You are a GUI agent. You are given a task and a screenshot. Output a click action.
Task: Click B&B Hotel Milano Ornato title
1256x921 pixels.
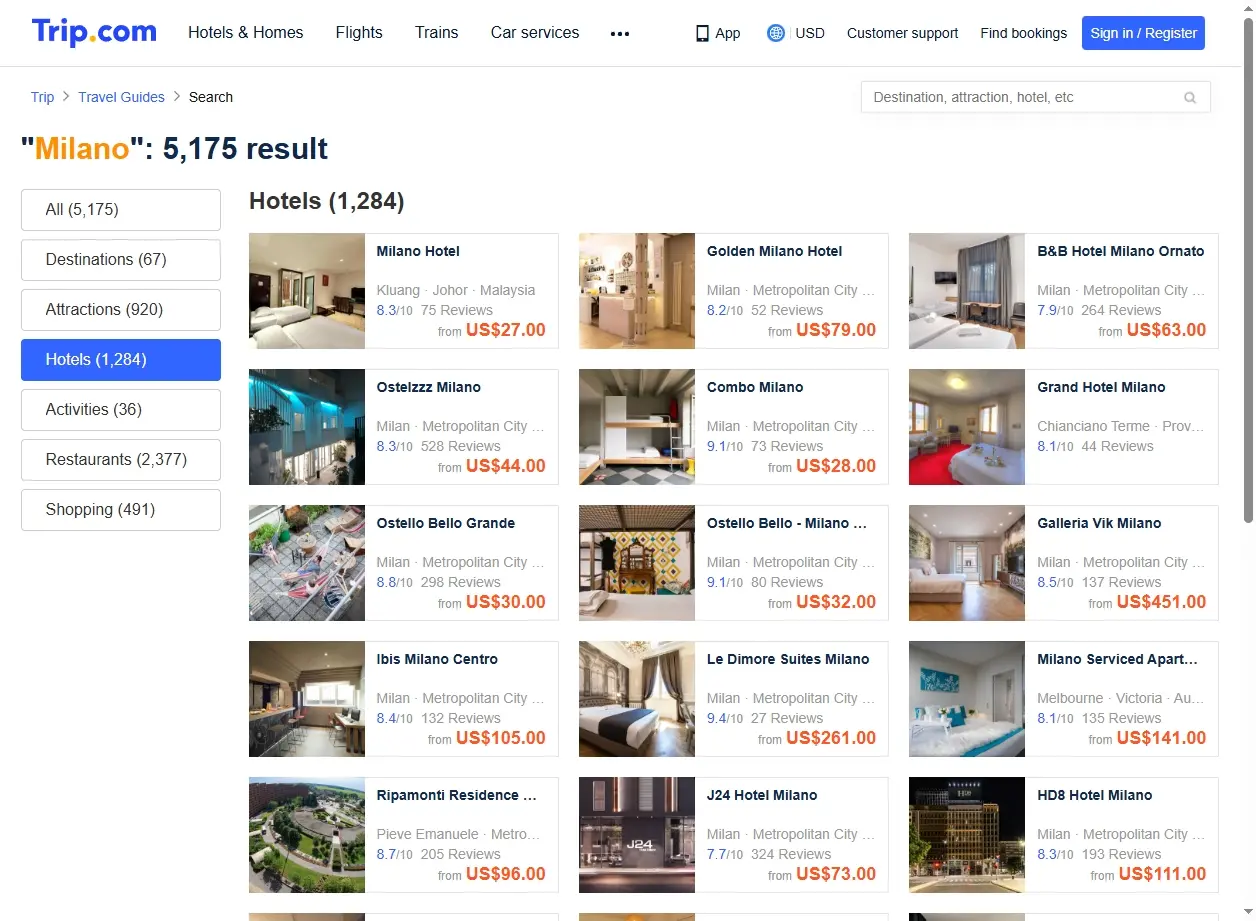click(x=1120, y=251)
